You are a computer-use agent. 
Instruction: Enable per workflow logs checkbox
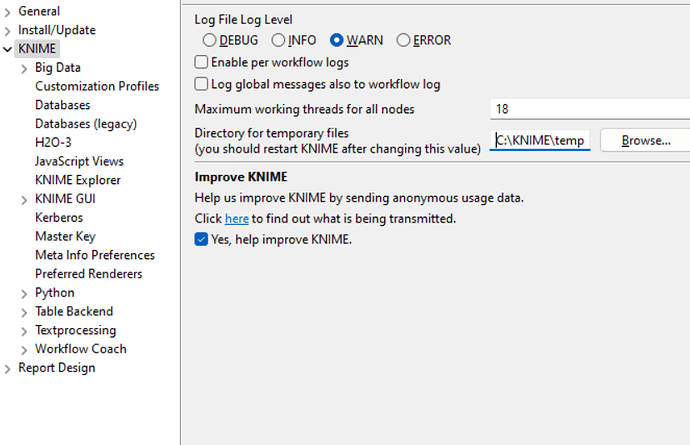(202, 63)
